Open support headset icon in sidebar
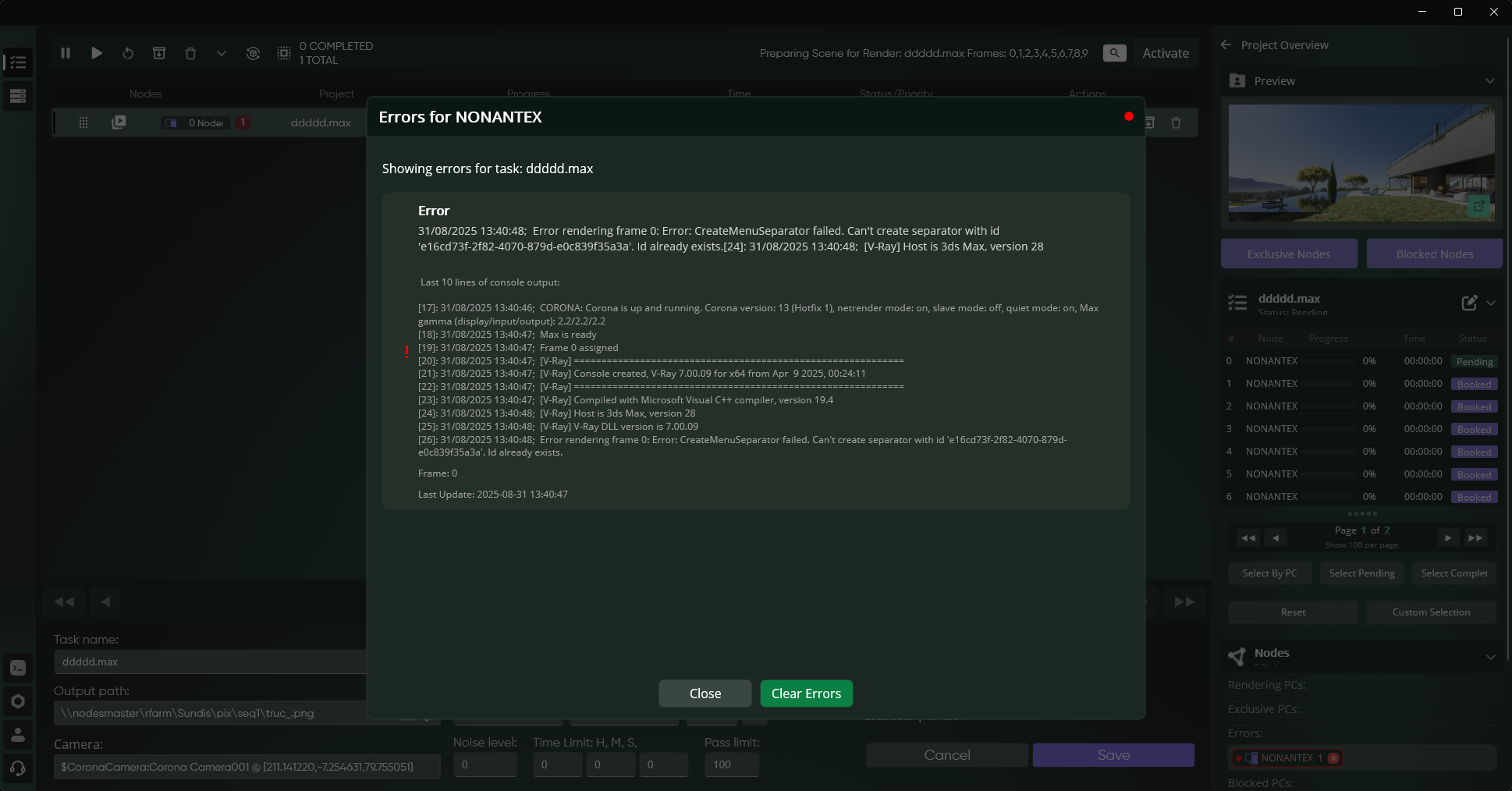This screenshot has height=791, width=1512. 18,768
